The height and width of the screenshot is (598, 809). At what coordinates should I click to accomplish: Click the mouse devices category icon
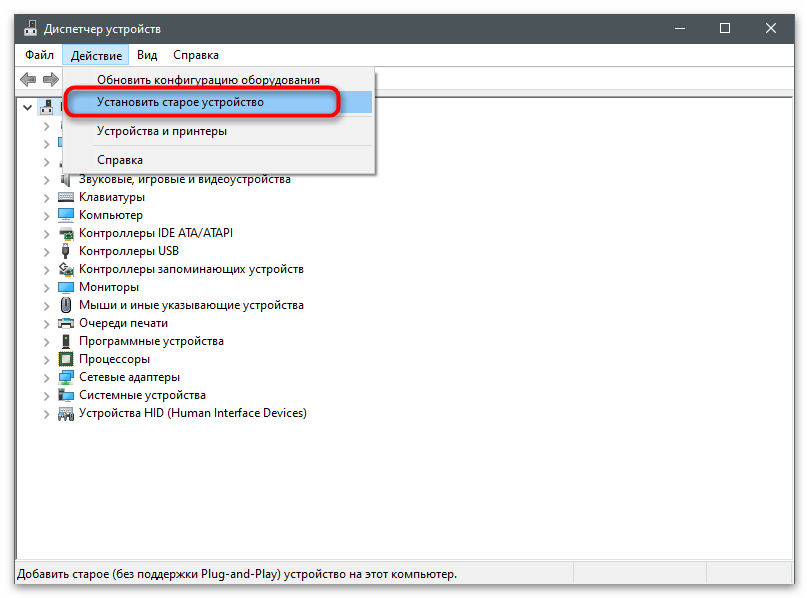pos(66,305)
